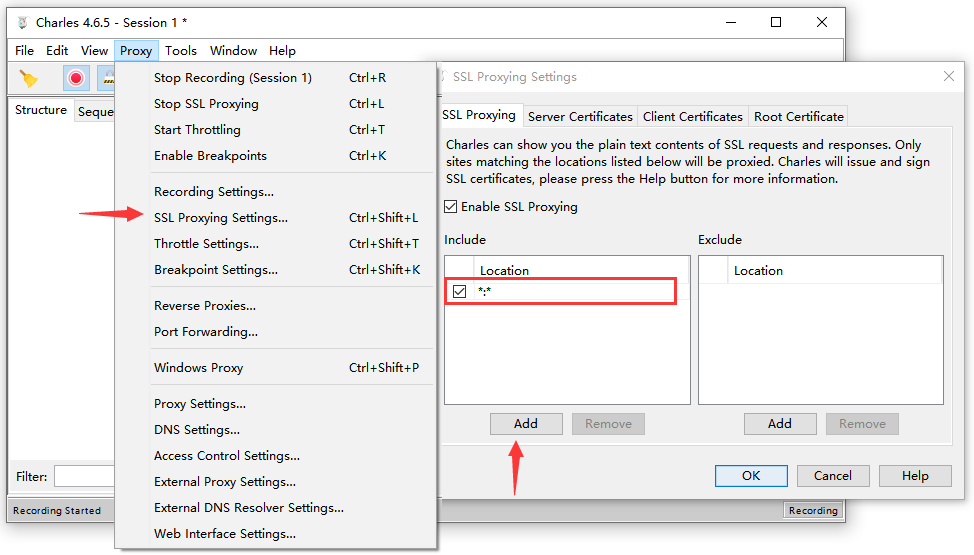Open Proxy Settings...
Viewport: 974px width, 555px height.
click(x=276, y=405)
